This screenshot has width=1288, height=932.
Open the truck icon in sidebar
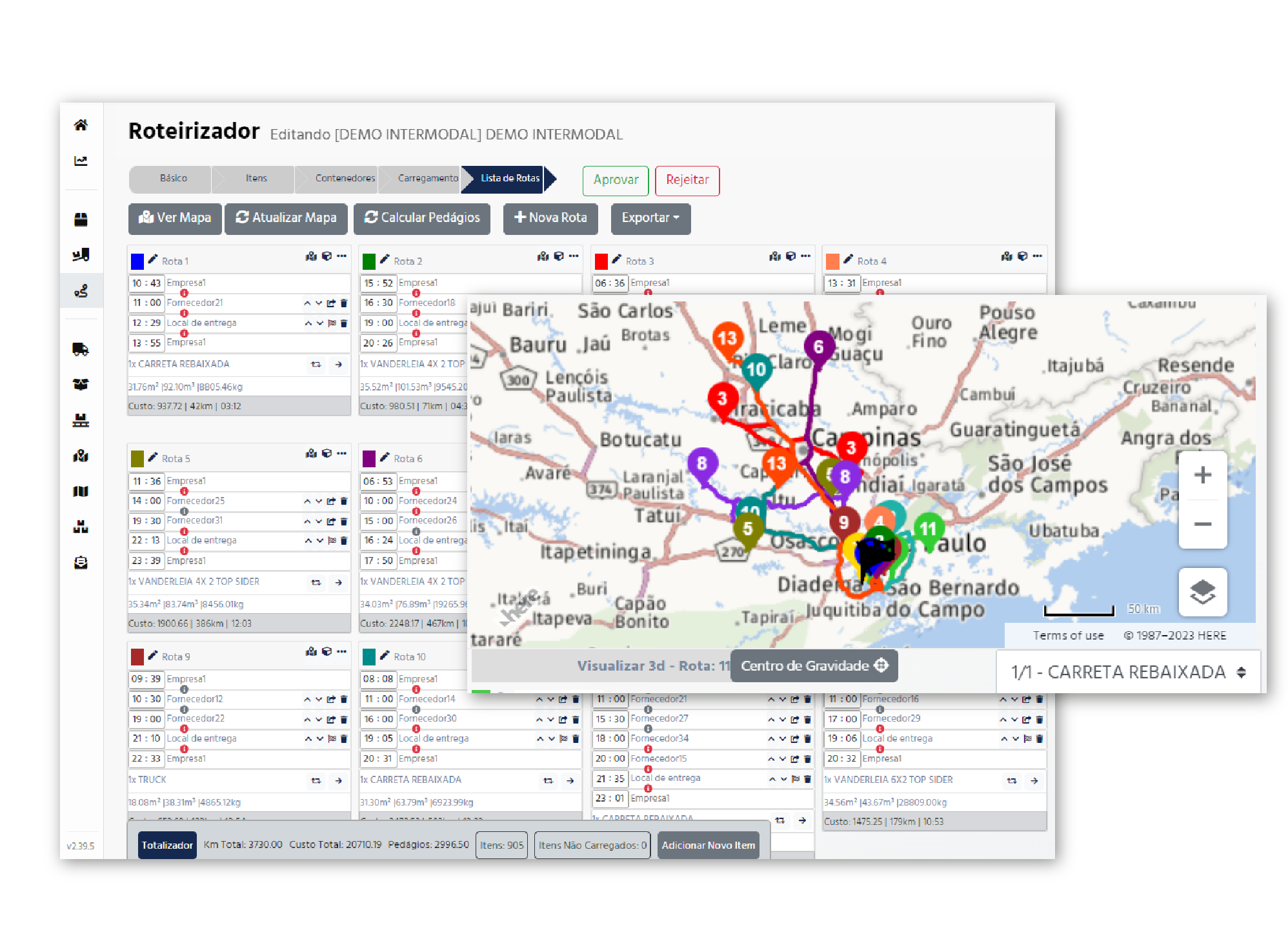pyautogui.click(x=81, y=350)
